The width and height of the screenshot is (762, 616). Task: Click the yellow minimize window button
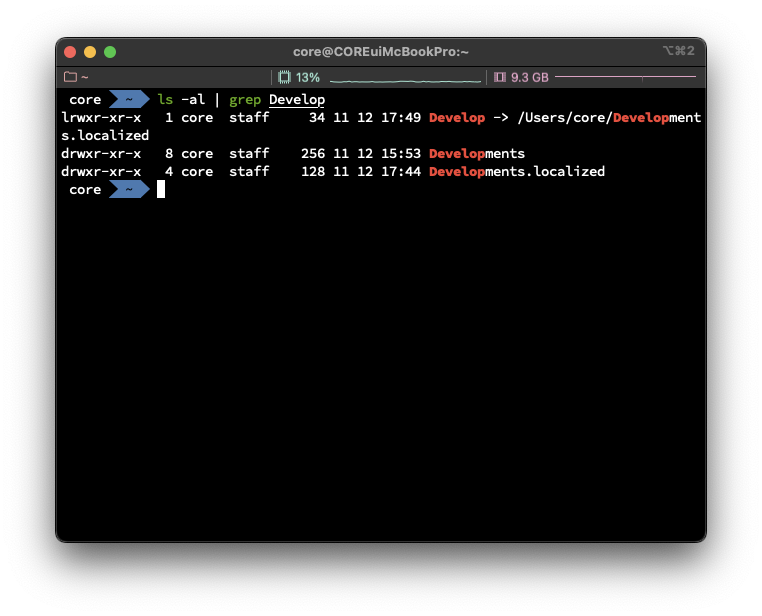tap(90, 52)
